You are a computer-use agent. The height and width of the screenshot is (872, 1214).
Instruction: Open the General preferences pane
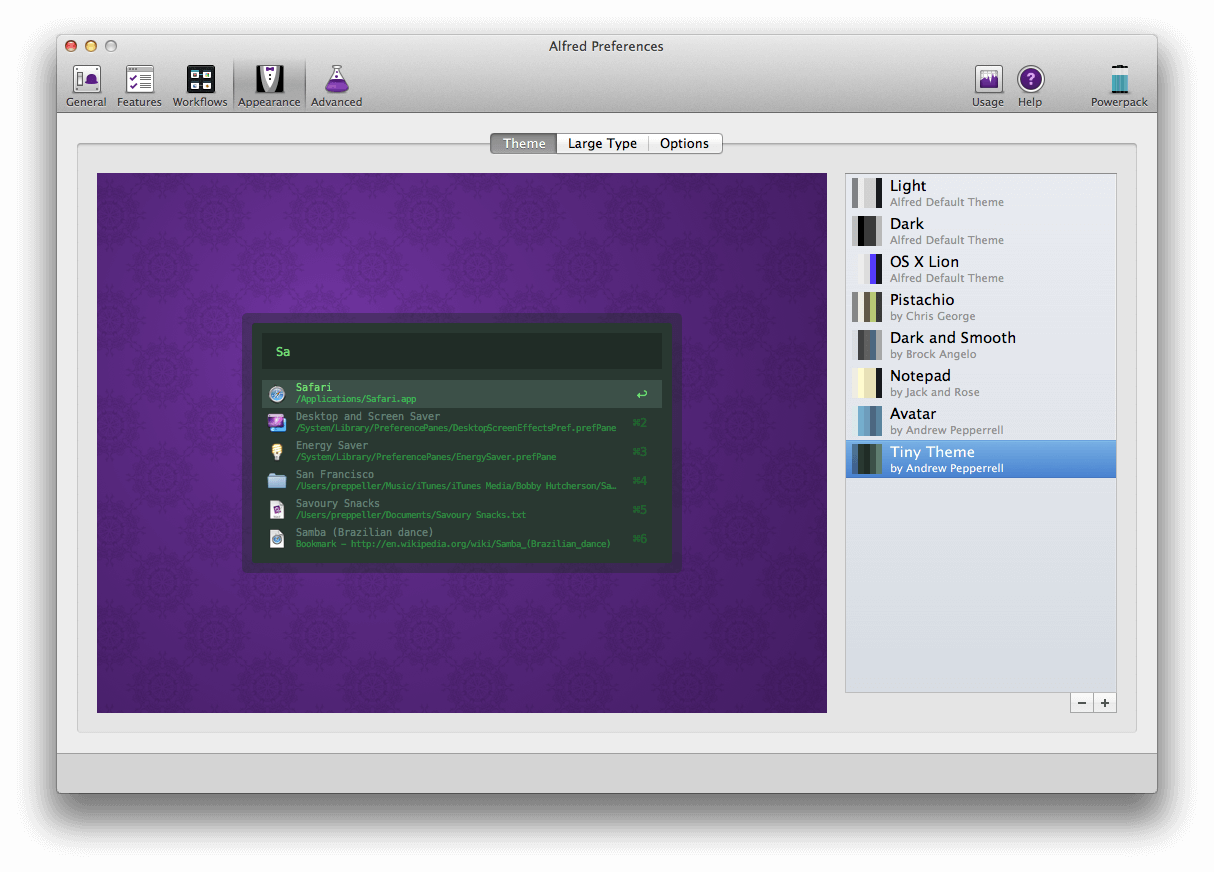tap(86, 84)
